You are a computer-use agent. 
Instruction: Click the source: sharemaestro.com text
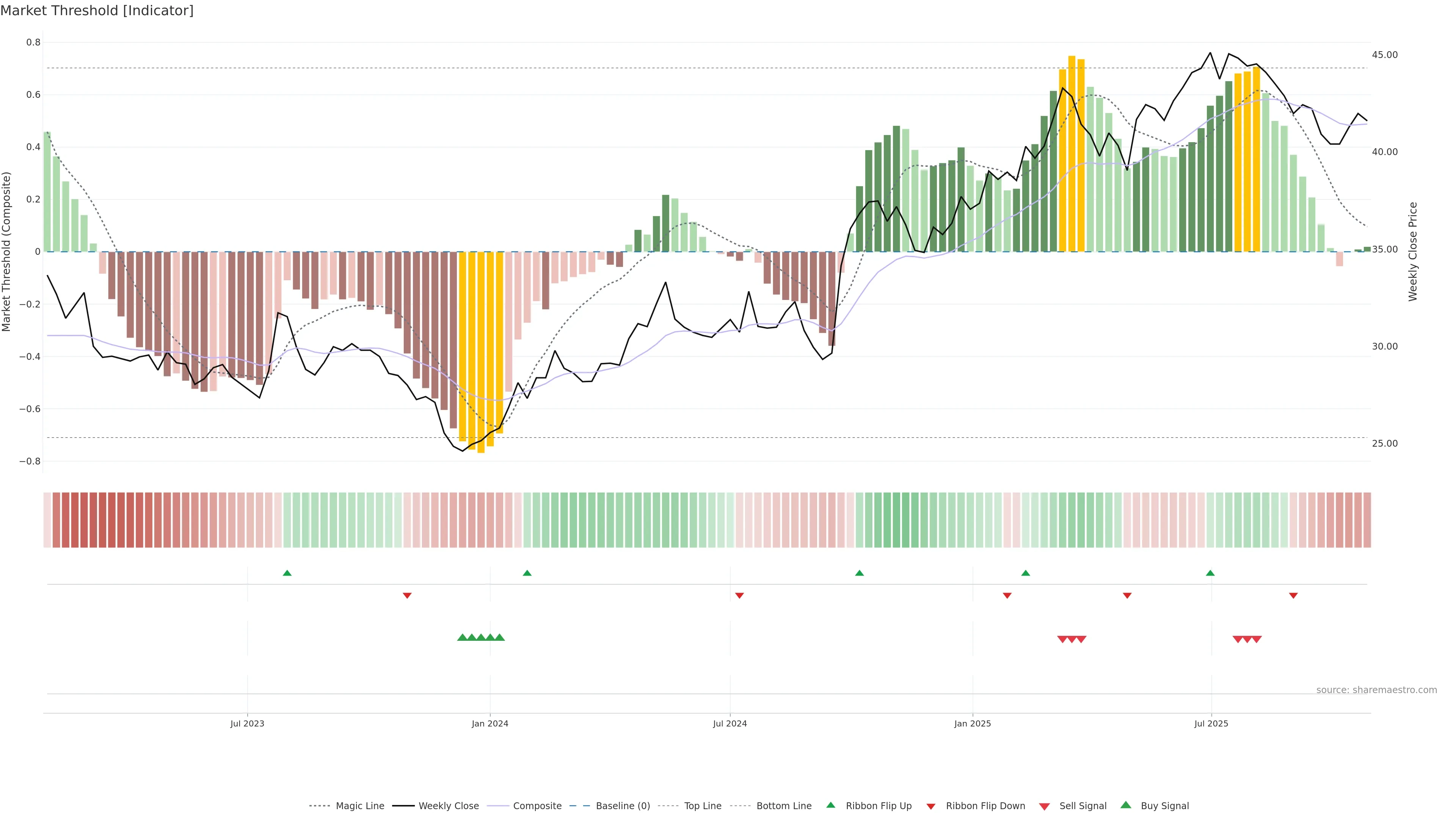click(x=1376, y=690)
